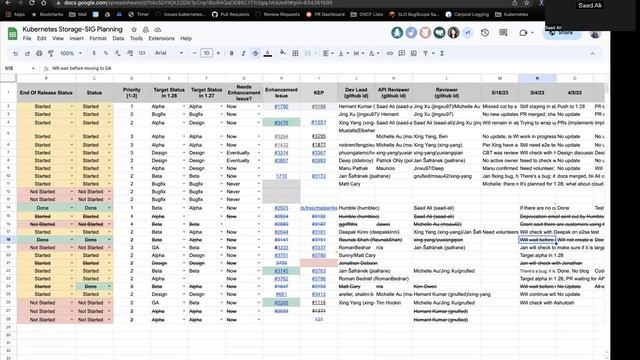Image resolution: width=640 pixels, height=360 pixels.
Task: Format the cell as percent
Action: point(106,53)
